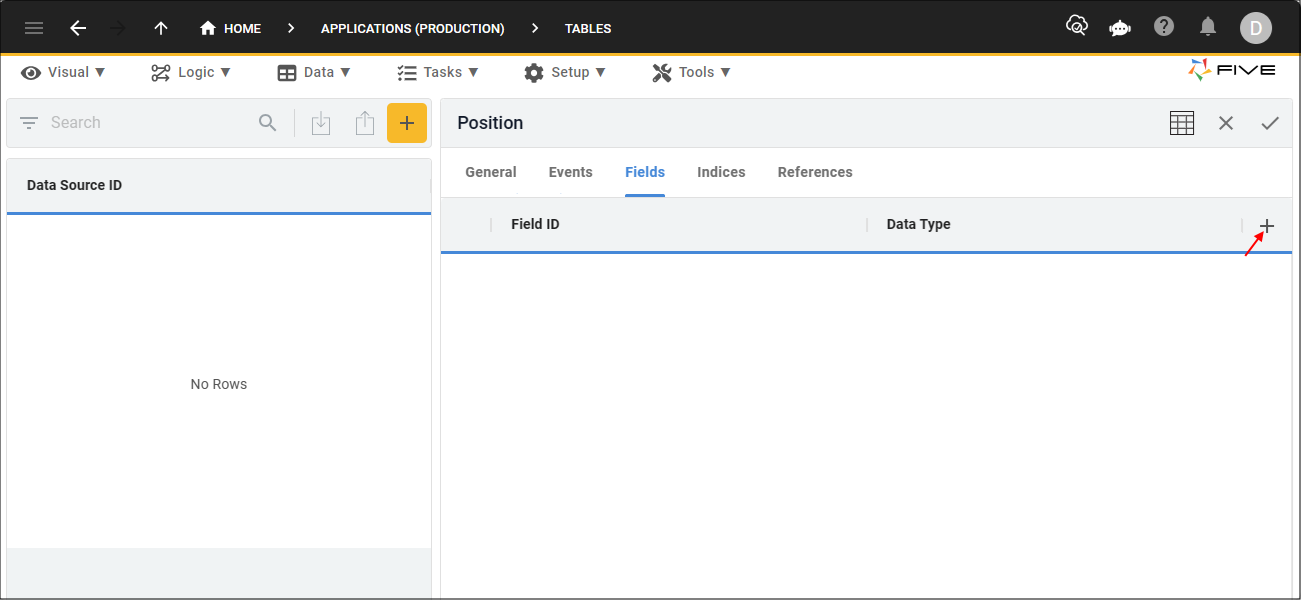Screen dimensions: 1301x600
Task: Click the hamburger menu icon
Action: pyautogui.click(x=33, y=27)
